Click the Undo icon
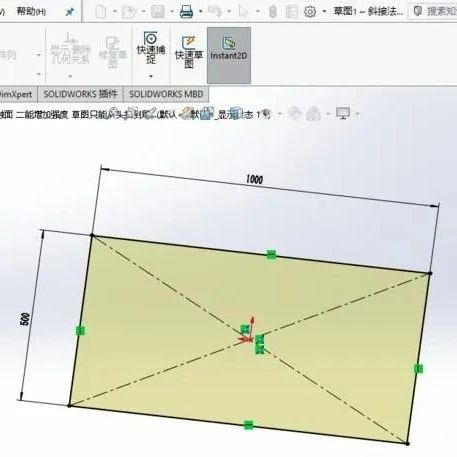 pos(215,12)
